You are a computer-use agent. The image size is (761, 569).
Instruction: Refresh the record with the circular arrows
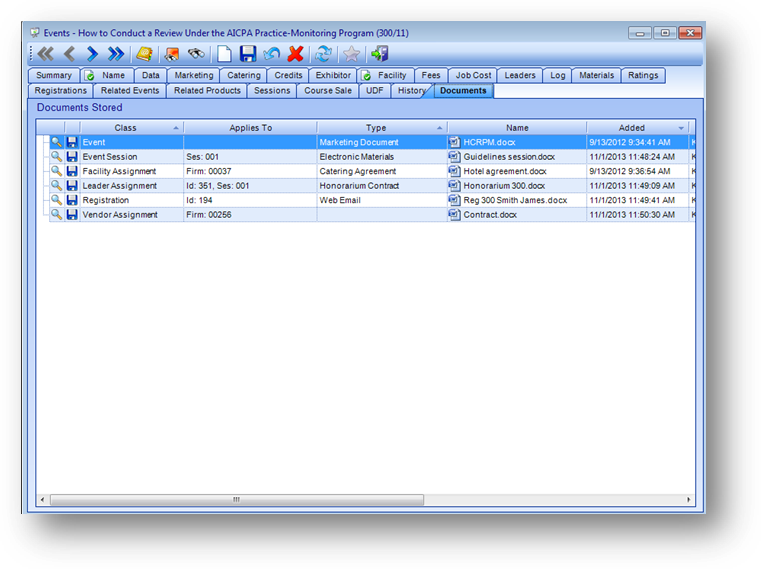tap(323, 54)
